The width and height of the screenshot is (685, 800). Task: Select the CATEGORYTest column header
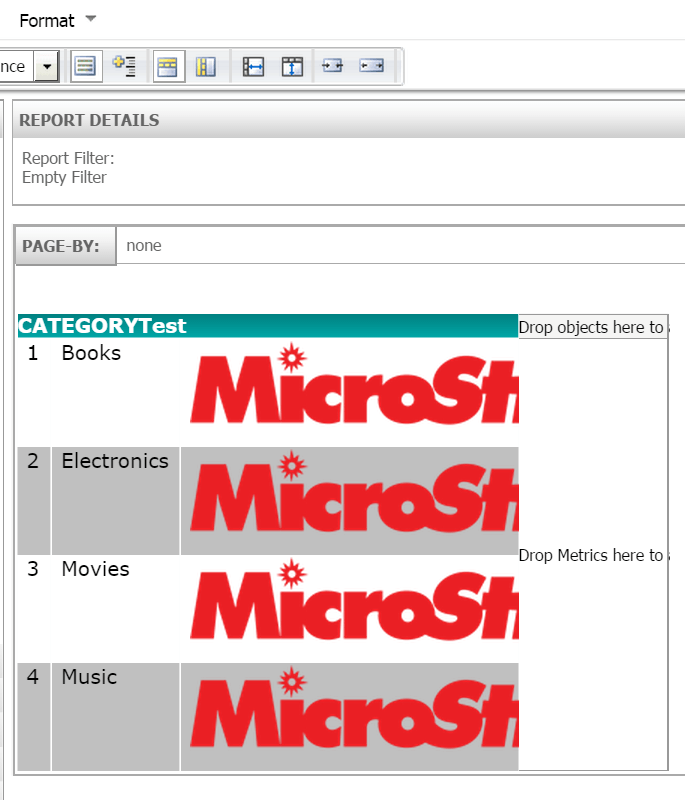(268, 326)
